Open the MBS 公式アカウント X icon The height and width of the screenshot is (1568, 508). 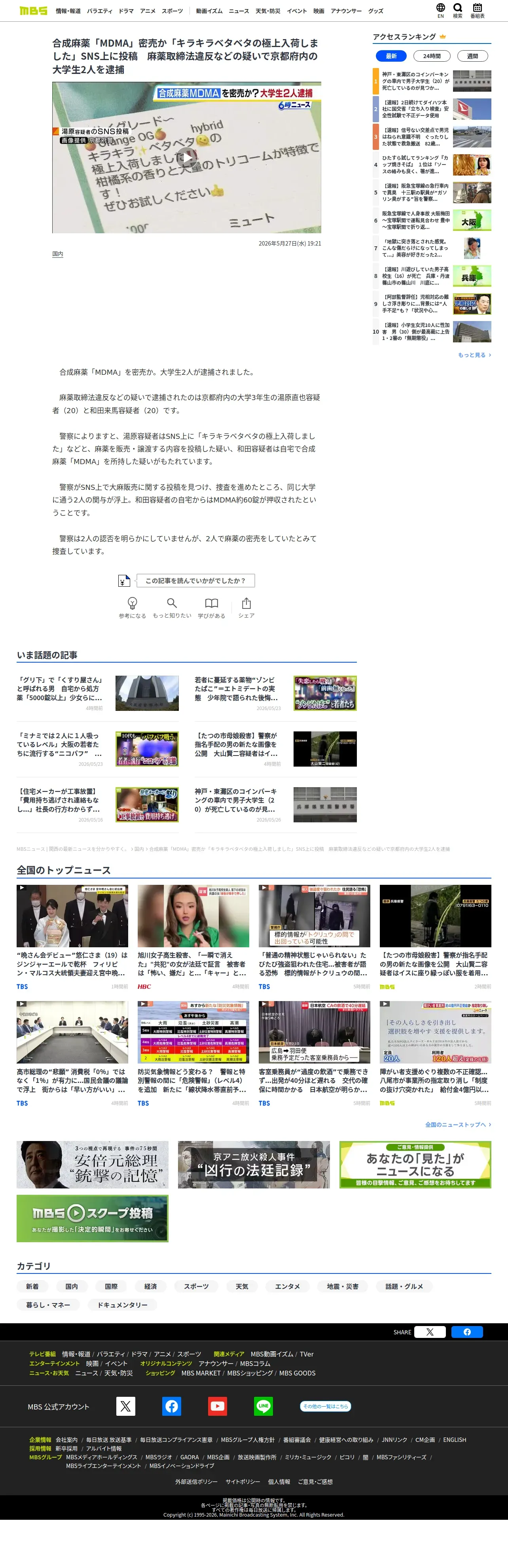pos(125,1406)
